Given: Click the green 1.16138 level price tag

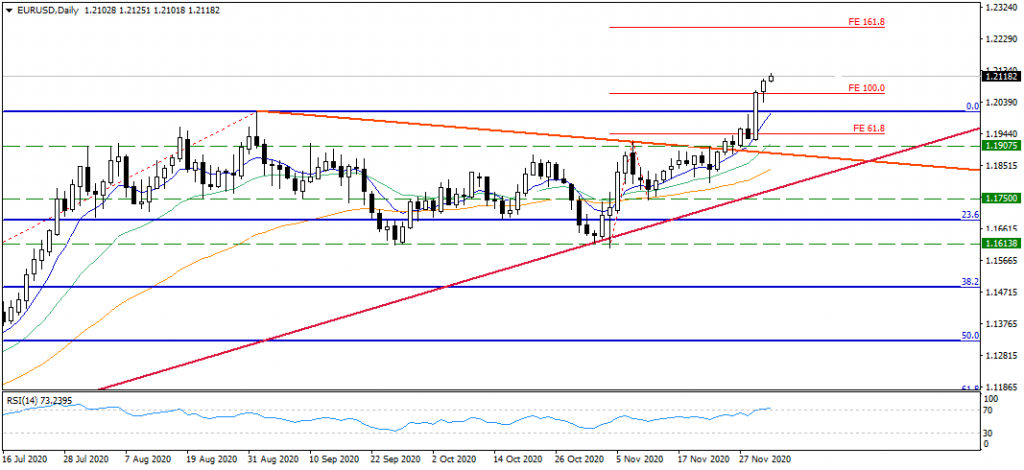Looking at the screenshot, I should point(1001,244).
